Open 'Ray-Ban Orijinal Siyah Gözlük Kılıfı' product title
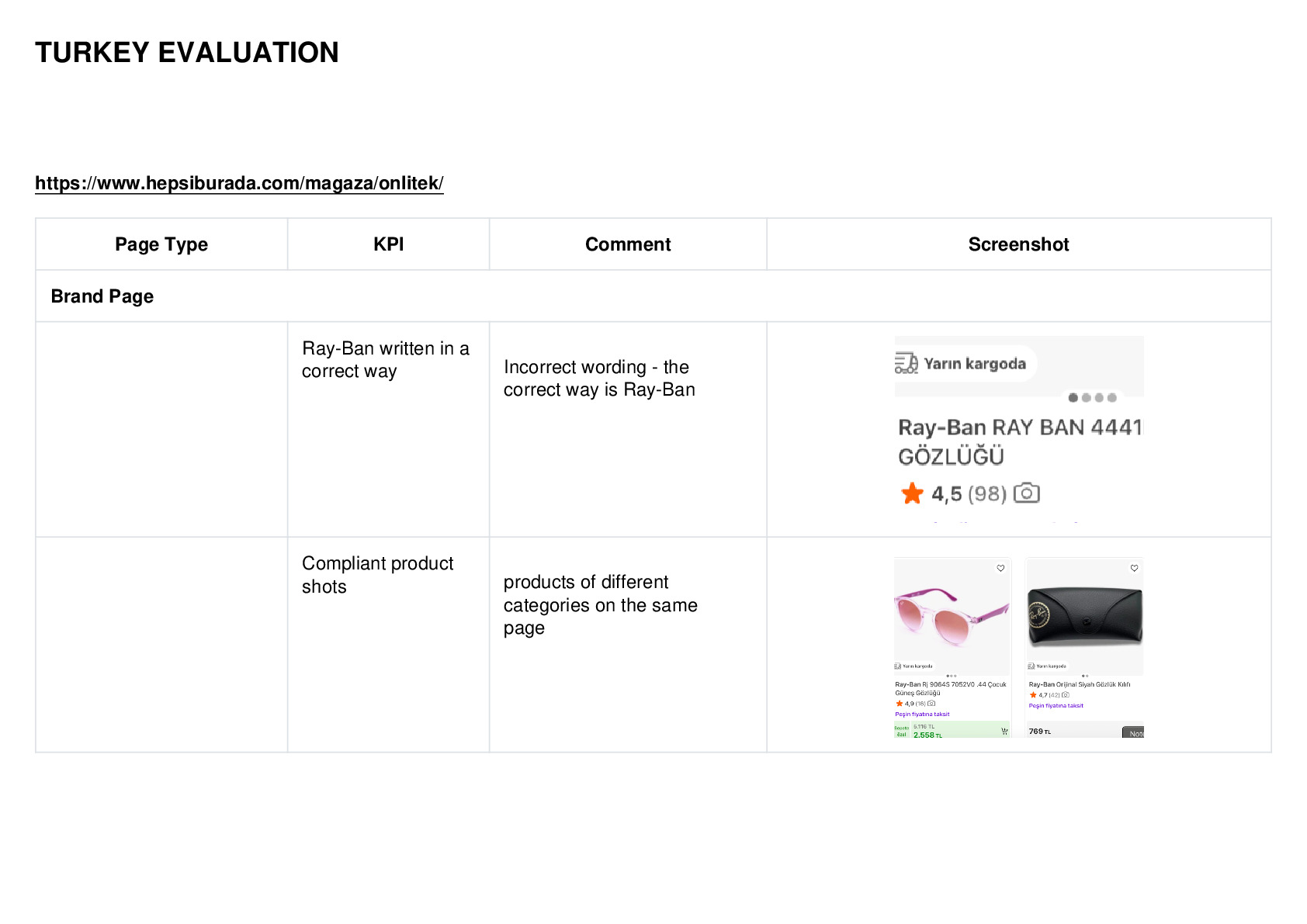The image size is (1307, 924). point(1080,684)
